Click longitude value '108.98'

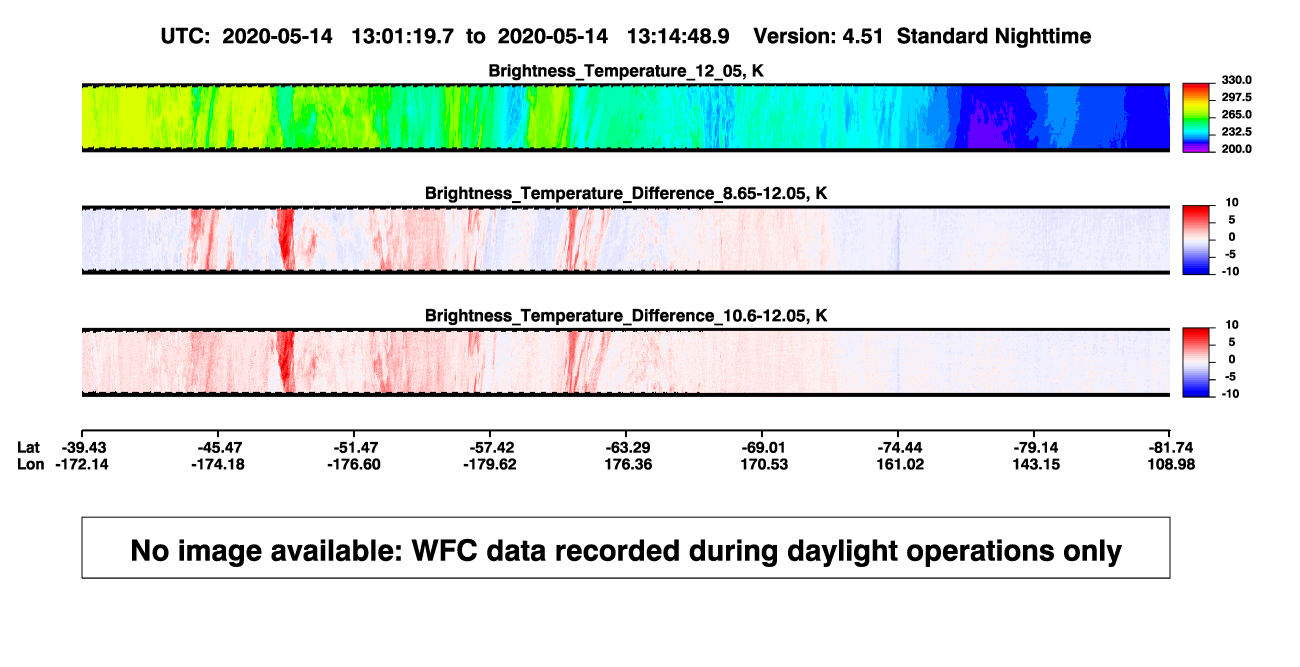pyautogui.click(x=1170, y=464)
